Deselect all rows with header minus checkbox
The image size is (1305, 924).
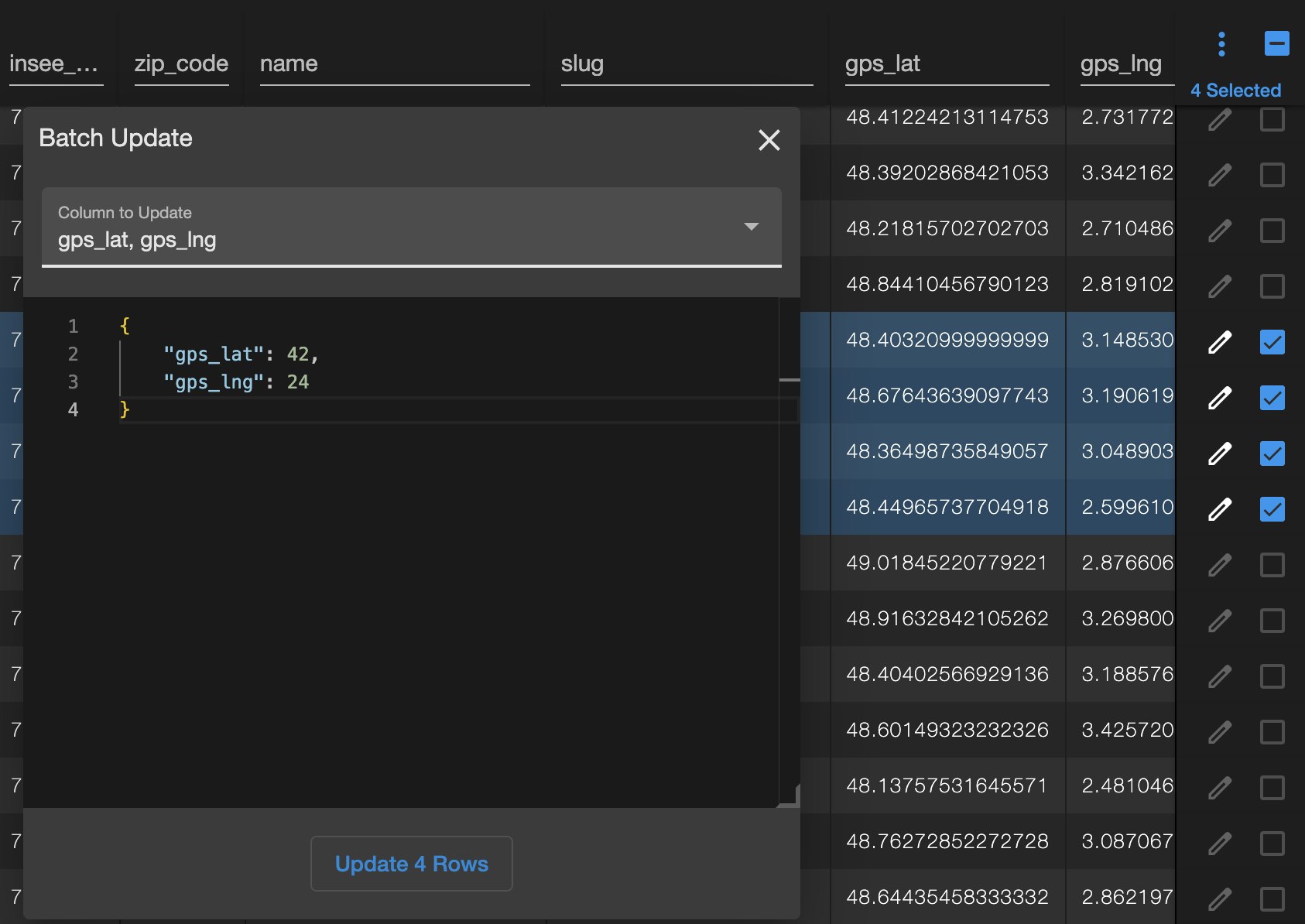(1276, 43)
